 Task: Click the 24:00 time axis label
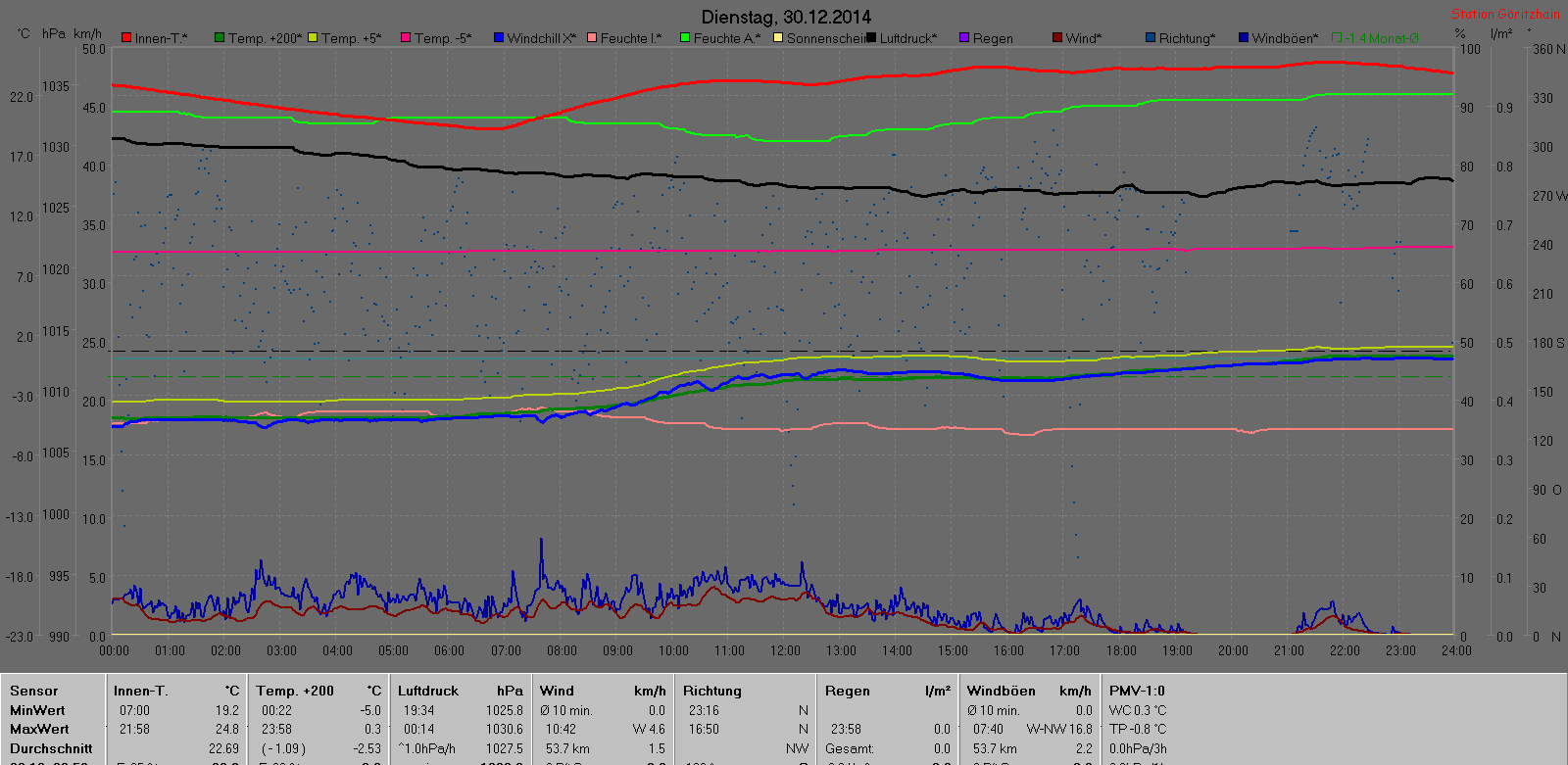(1456, 650)
